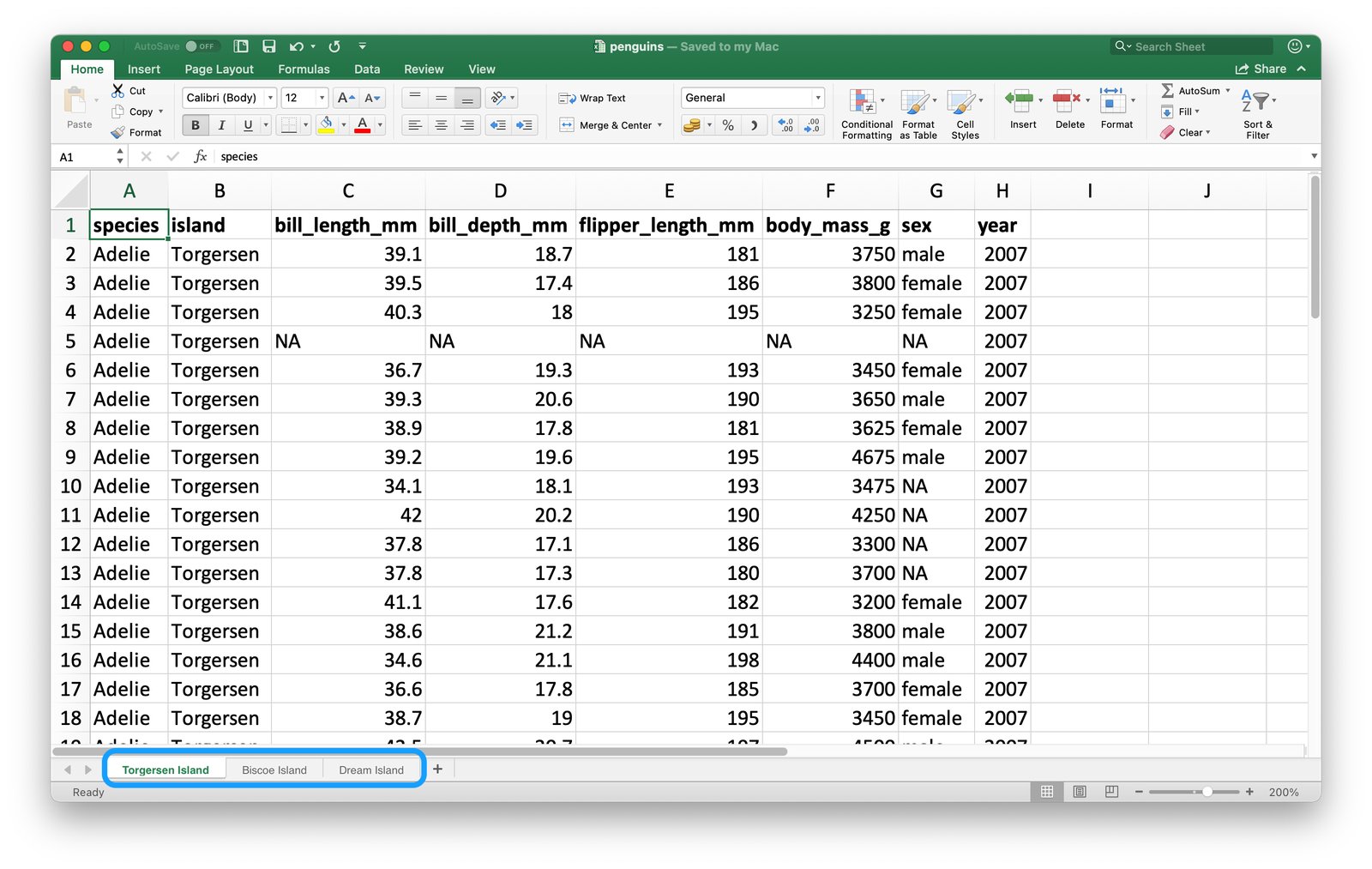This screenshot has width=1372, height=869.
Task: Open the Page Layout ribbon tab
Action: pos(219,69)
